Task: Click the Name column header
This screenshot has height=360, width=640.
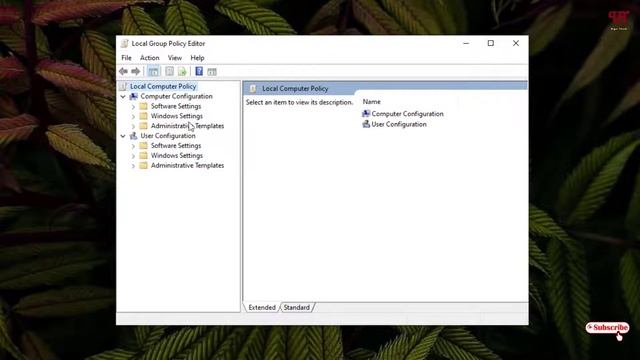Action: tap(371, 102)
